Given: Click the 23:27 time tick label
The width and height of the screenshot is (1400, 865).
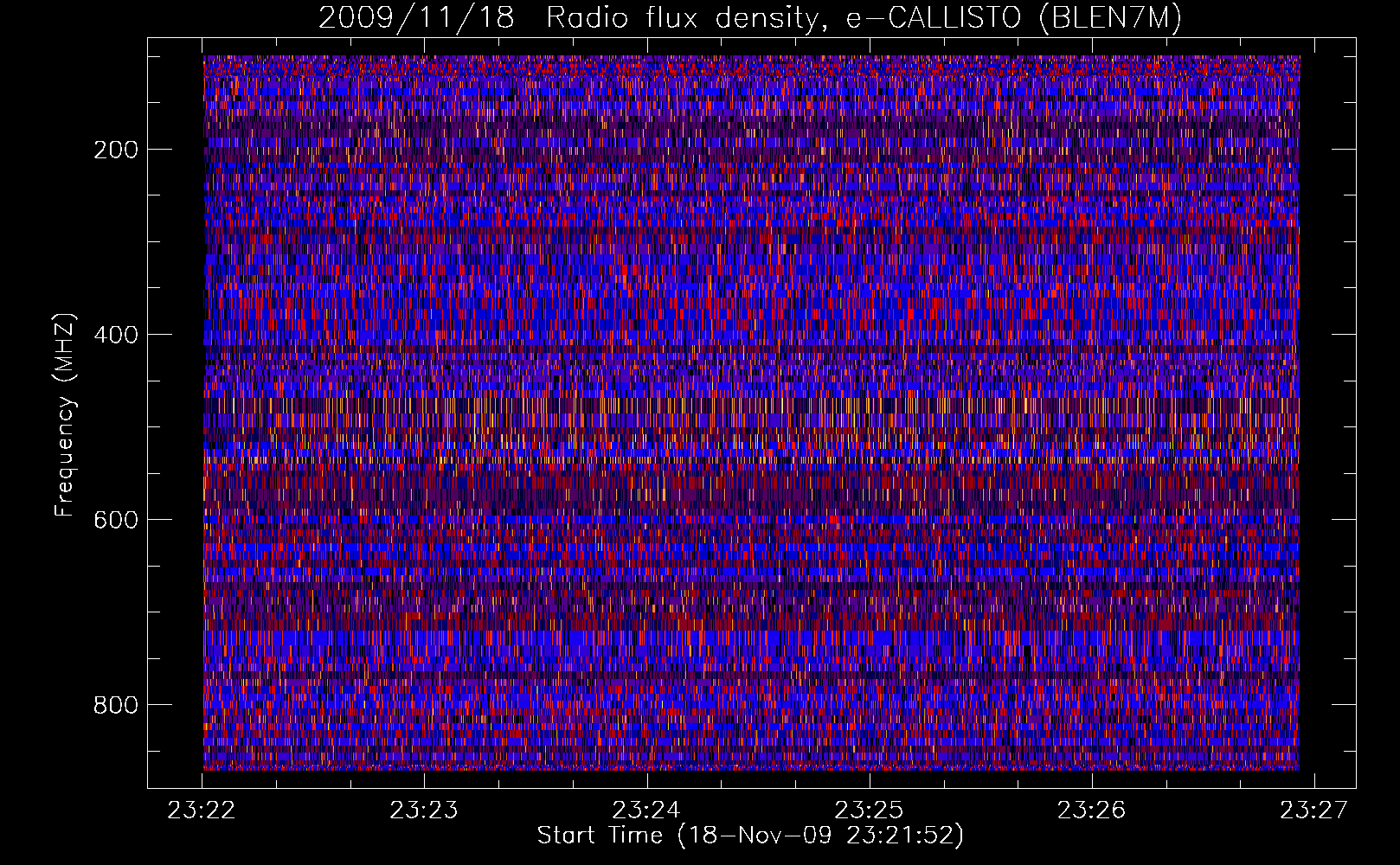Looking at the screenshot, I should tap(1314, 810).
